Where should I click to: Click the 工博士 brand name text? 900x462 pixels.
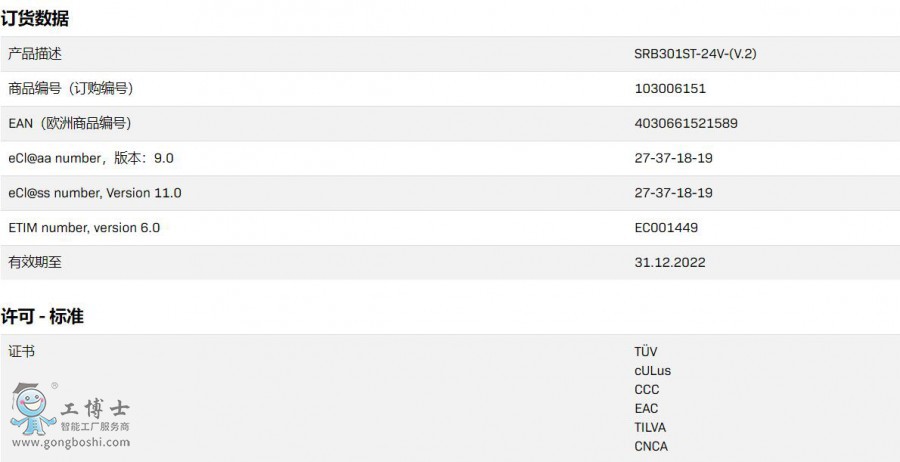coord(95,408)
